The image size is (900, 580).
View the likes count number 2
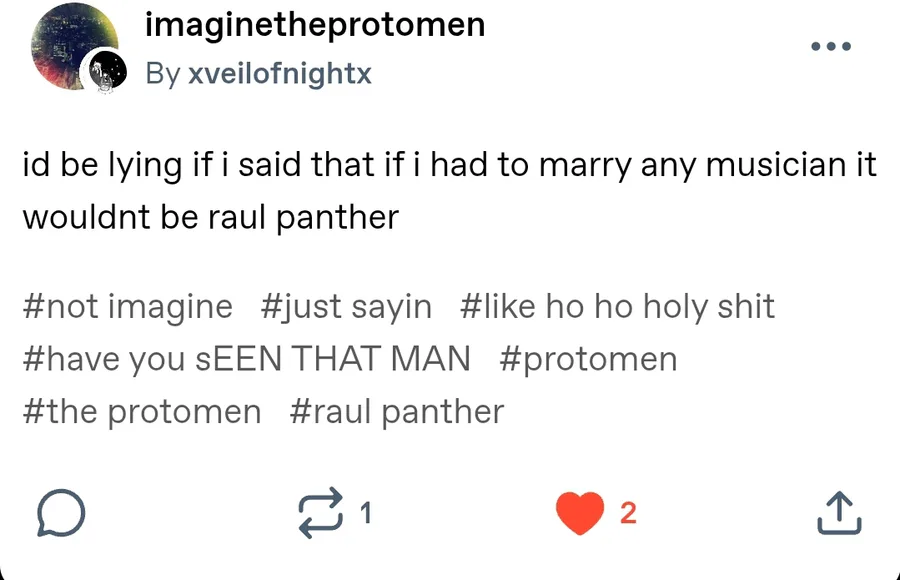point(628,514)
